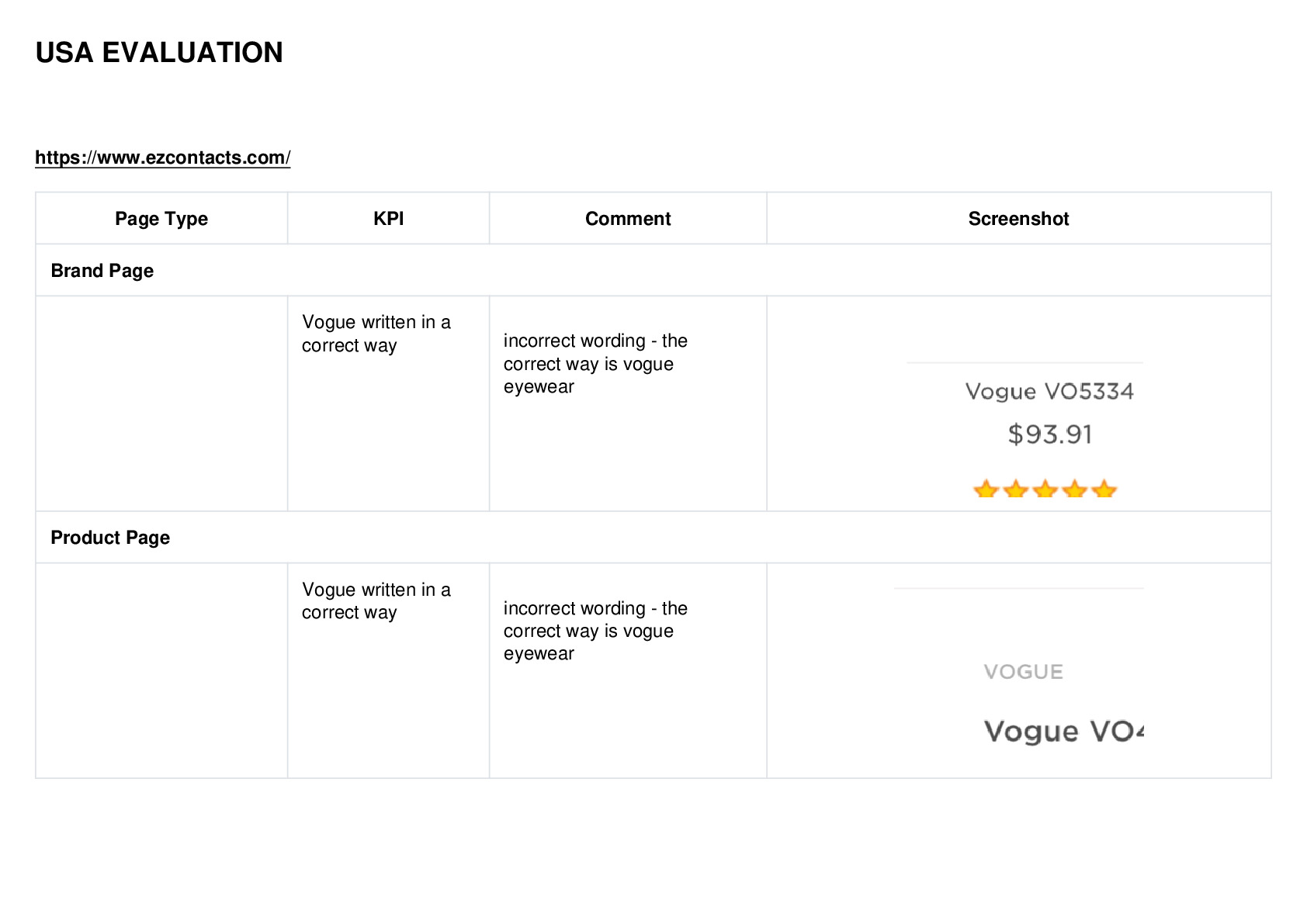This screenshot has height=924, width=1307.
Task: Click the $93.91 price in screenshot
Action: 1049,434
